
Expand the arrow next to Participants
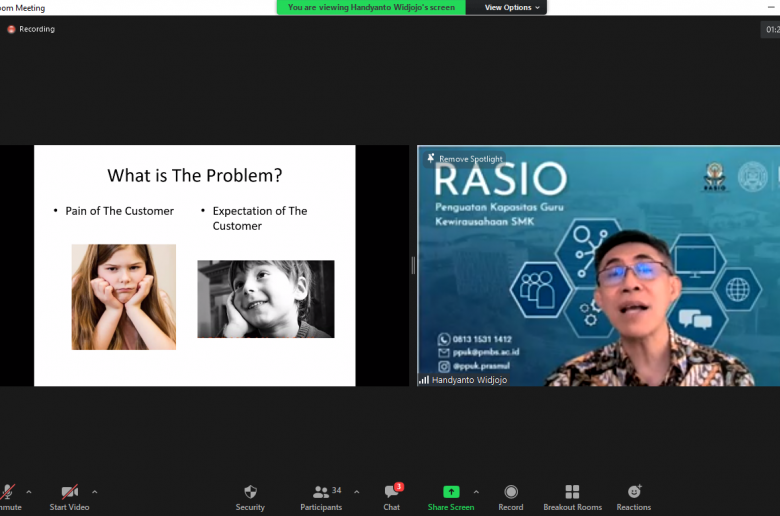click(x=357, y=491)
